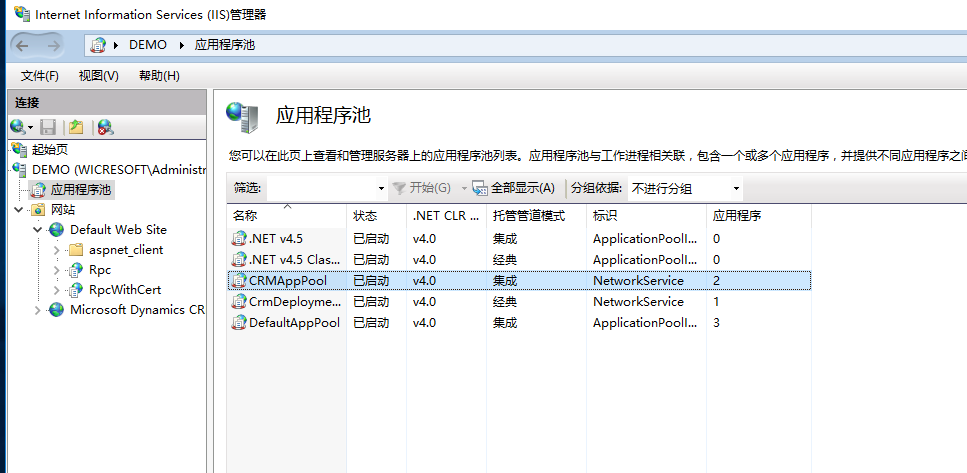Open the 筛选 filter dropdown arrow
Viewport: 967px width, 473px height.
381,189
